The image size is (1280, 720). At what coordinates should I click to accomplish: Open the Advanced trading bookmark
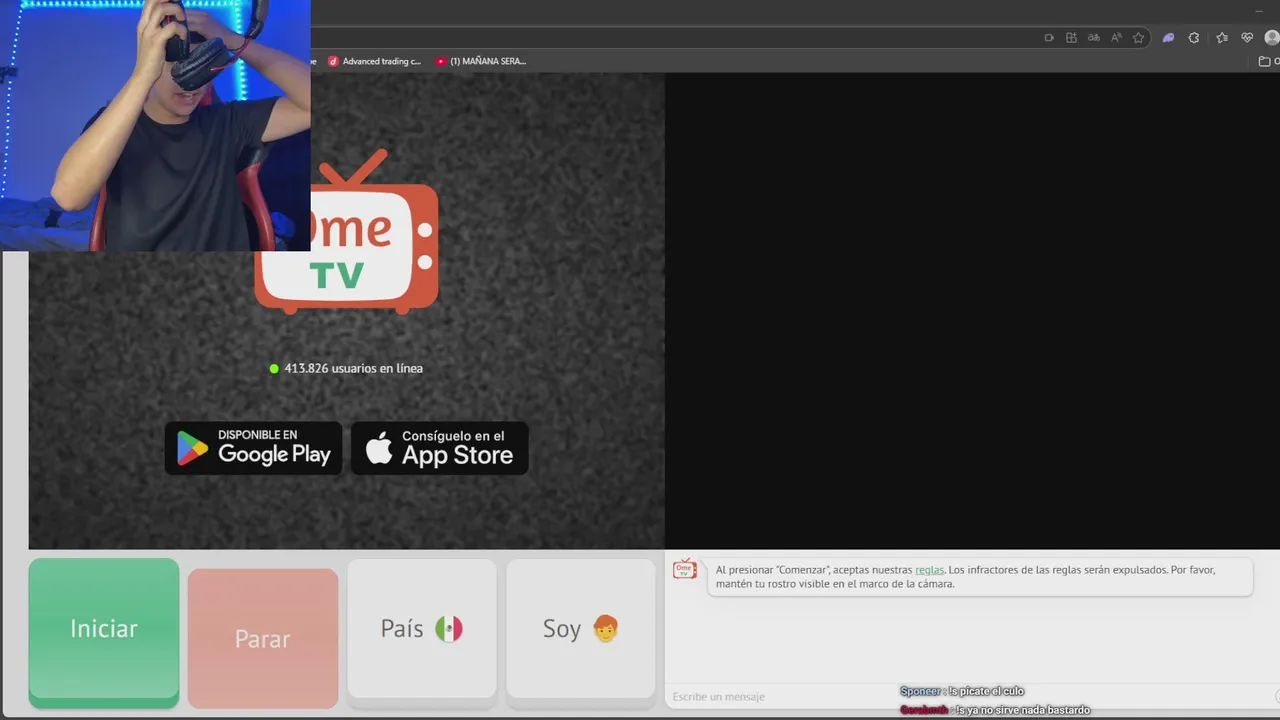tap(375, 61)
